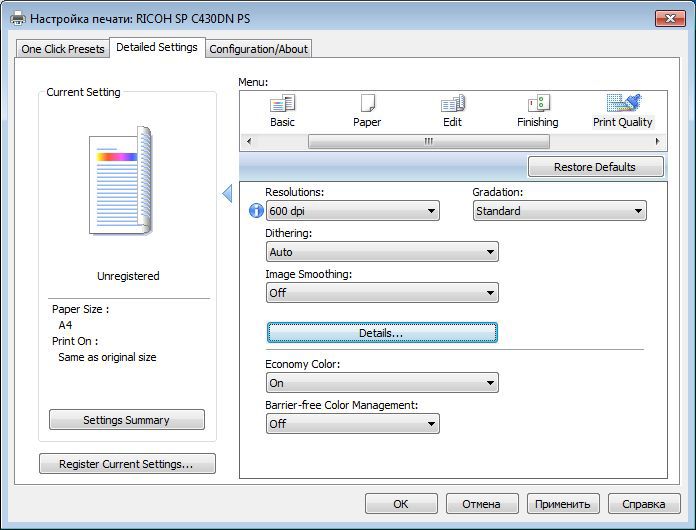Click the info icon beside Resolutions
The image size is (696, 530).
(255, 211)
